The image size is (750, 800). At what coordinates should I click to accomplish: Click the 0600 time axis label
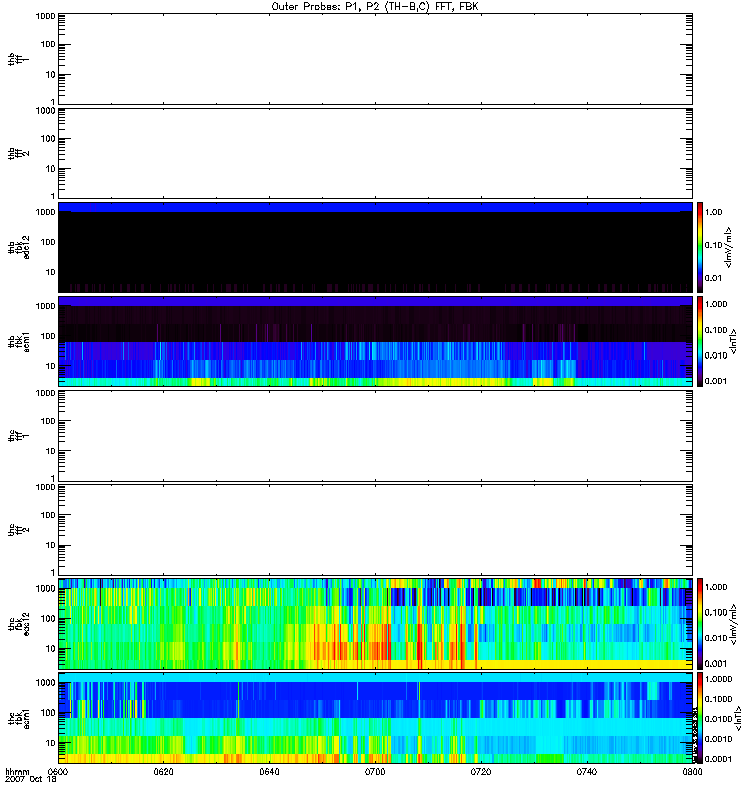coord(59,772)
